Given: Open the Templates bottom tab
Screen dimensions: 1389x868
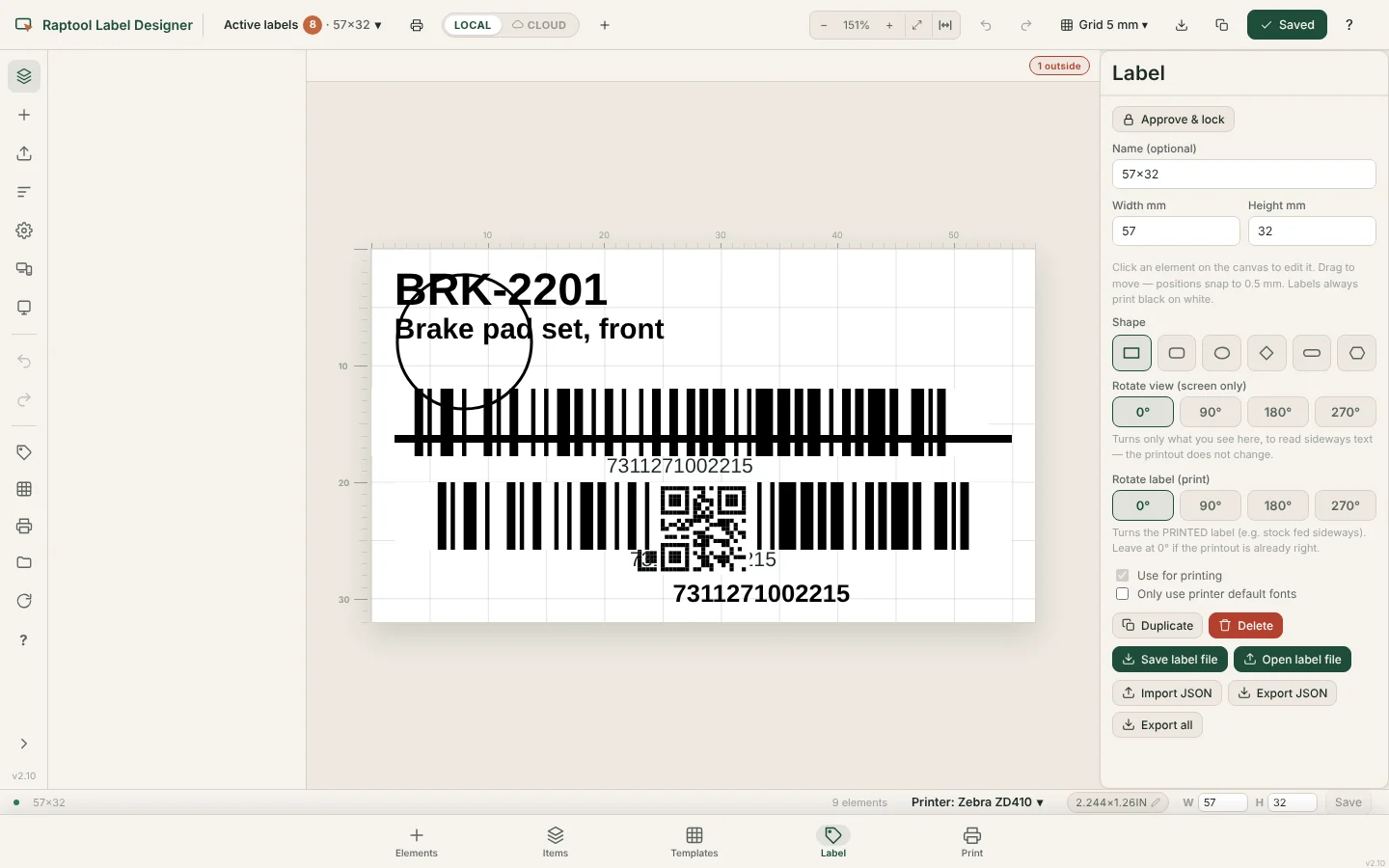Looking at the screenshot, I should pos(694,842).
